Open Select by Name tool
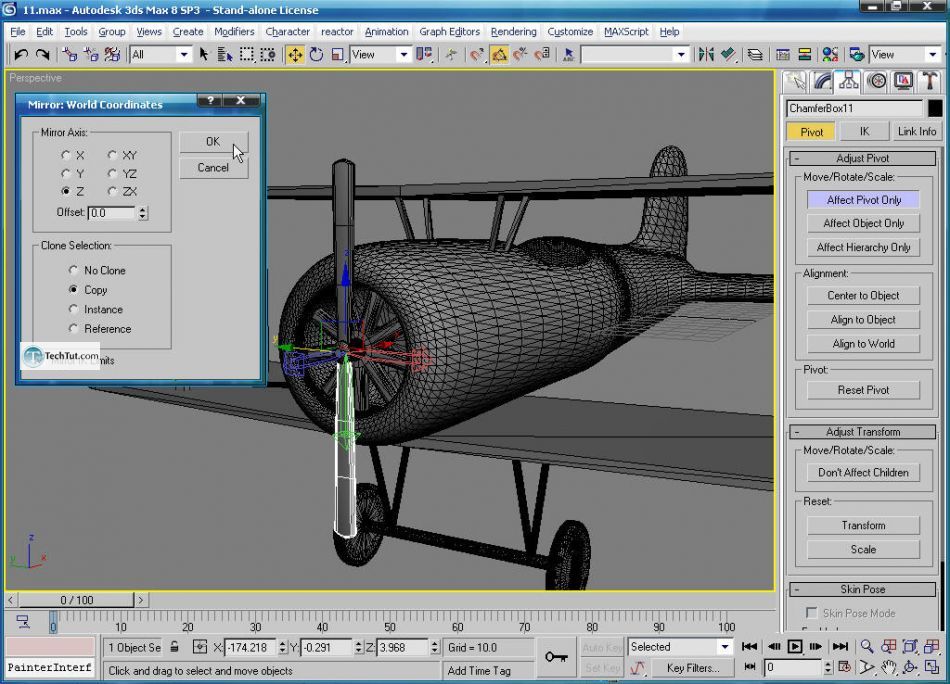The width and height of the screenshot is (950, 684). (225, 55)
